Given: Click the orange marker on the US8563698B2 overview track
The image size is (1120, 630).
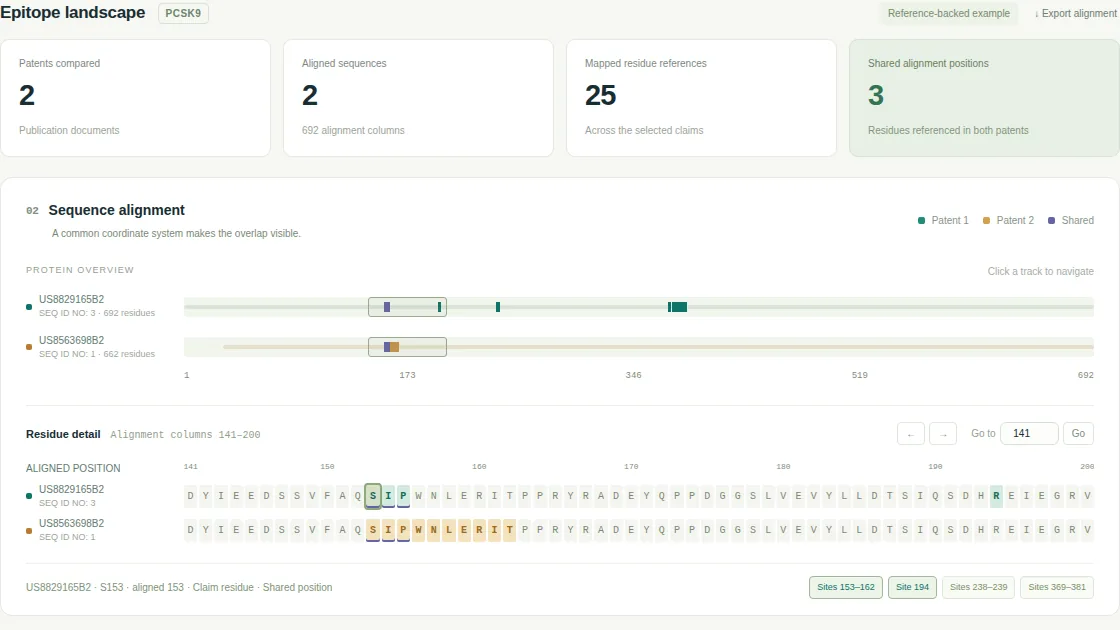Looking at the screenshot, I should point(394,347).
